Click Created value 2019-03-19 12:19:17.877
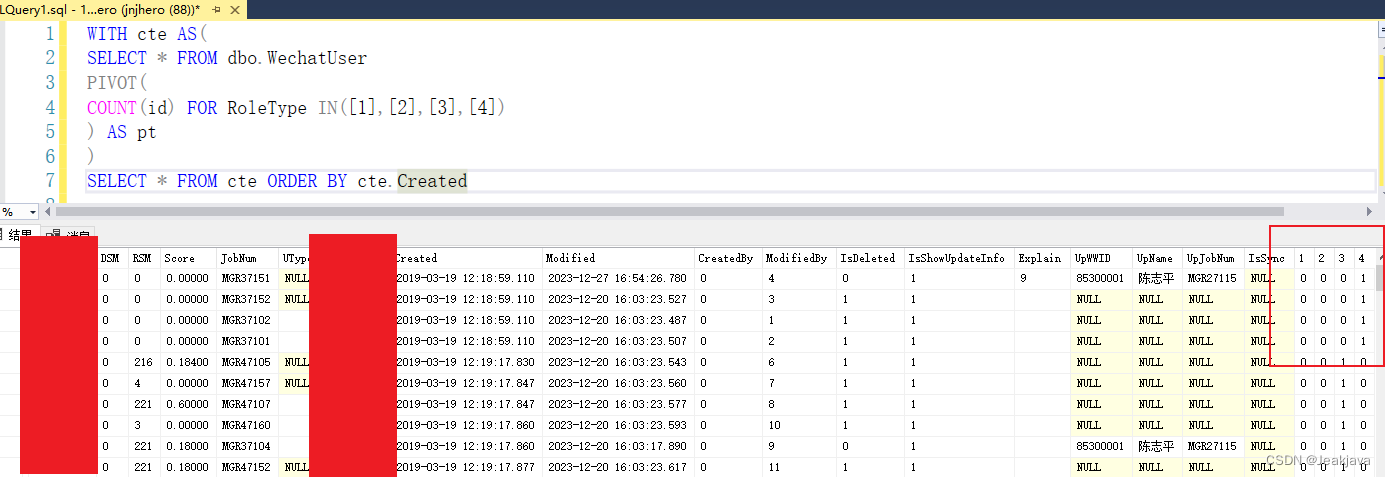The image size is (1385, 477). coord(468,467)
